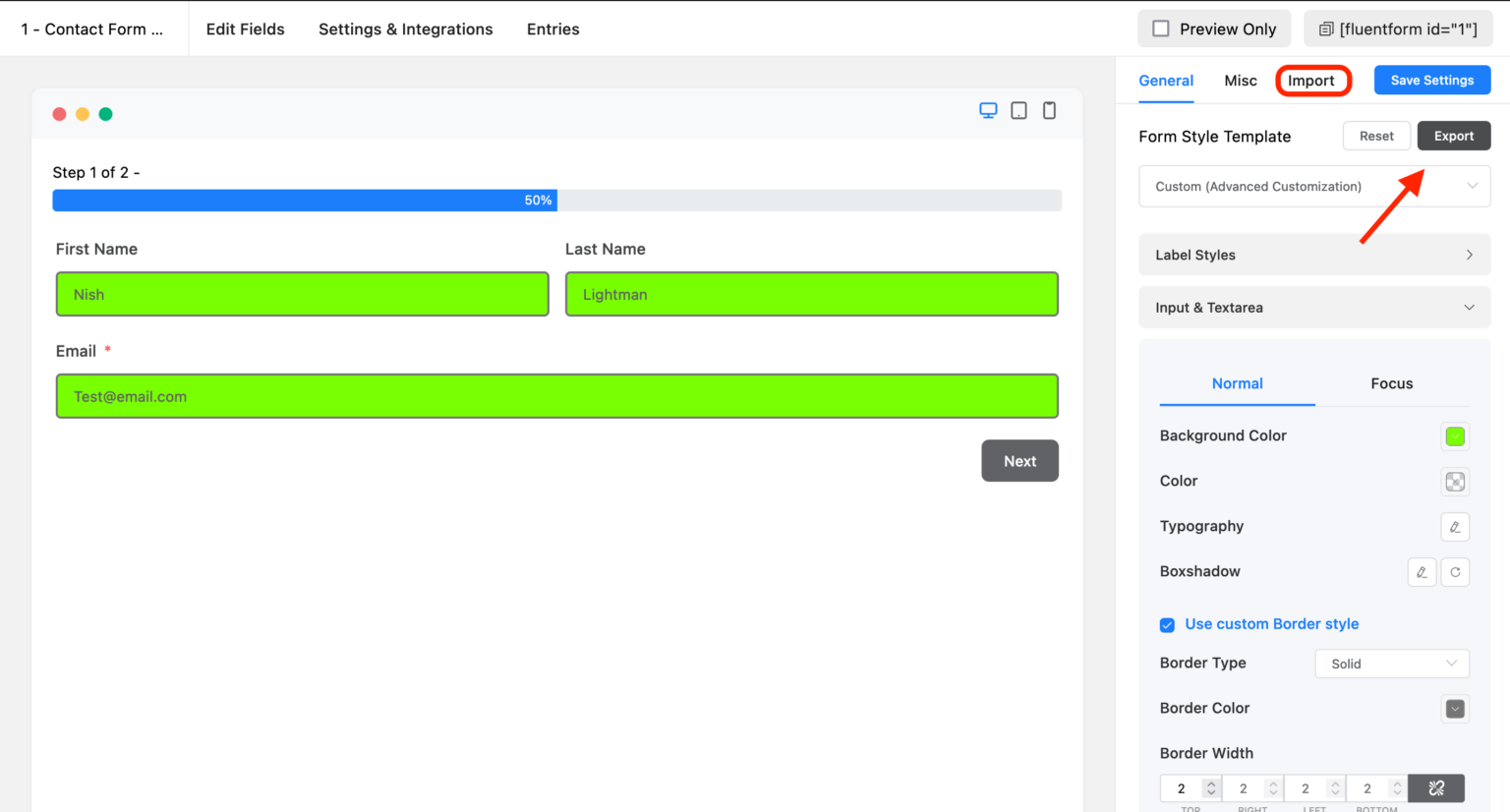This screenshot has width=1510, height=812.
Task: Reset Boxshadow with the refresh icon
Action: [1455, 571]
